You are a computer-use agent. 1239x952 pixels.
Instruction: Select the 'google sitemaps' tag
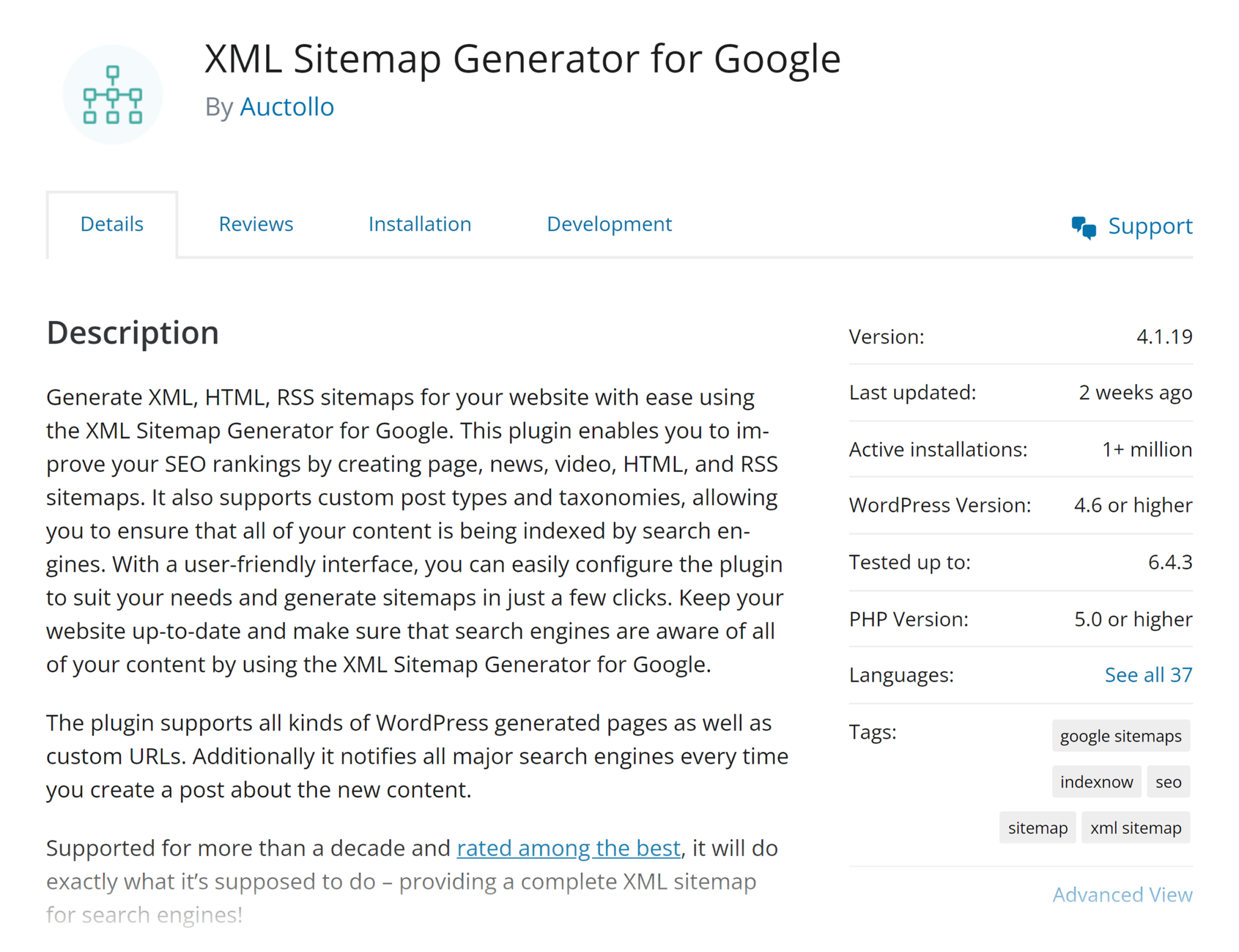[x=1120, y=736]
